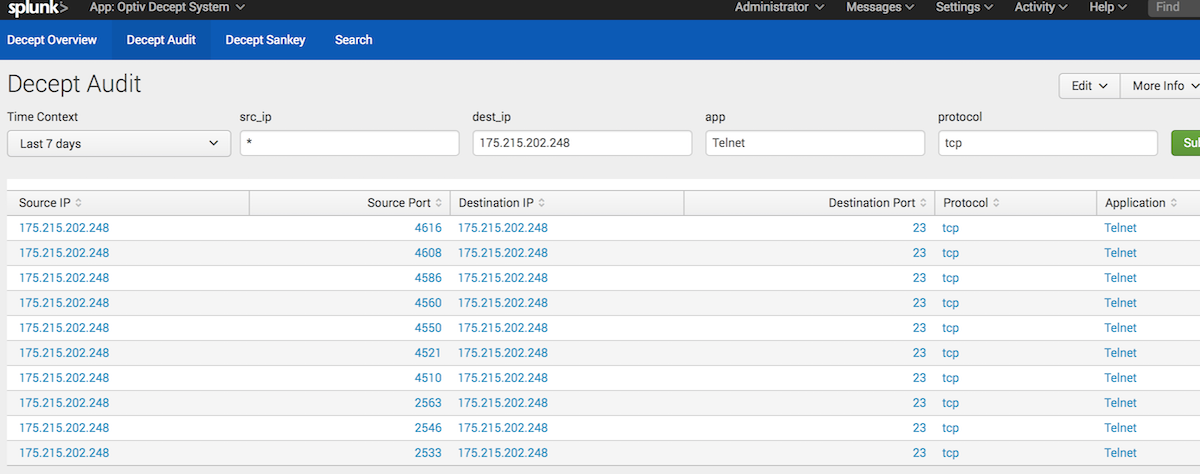Expand the Settings menu

click(965, 7)
